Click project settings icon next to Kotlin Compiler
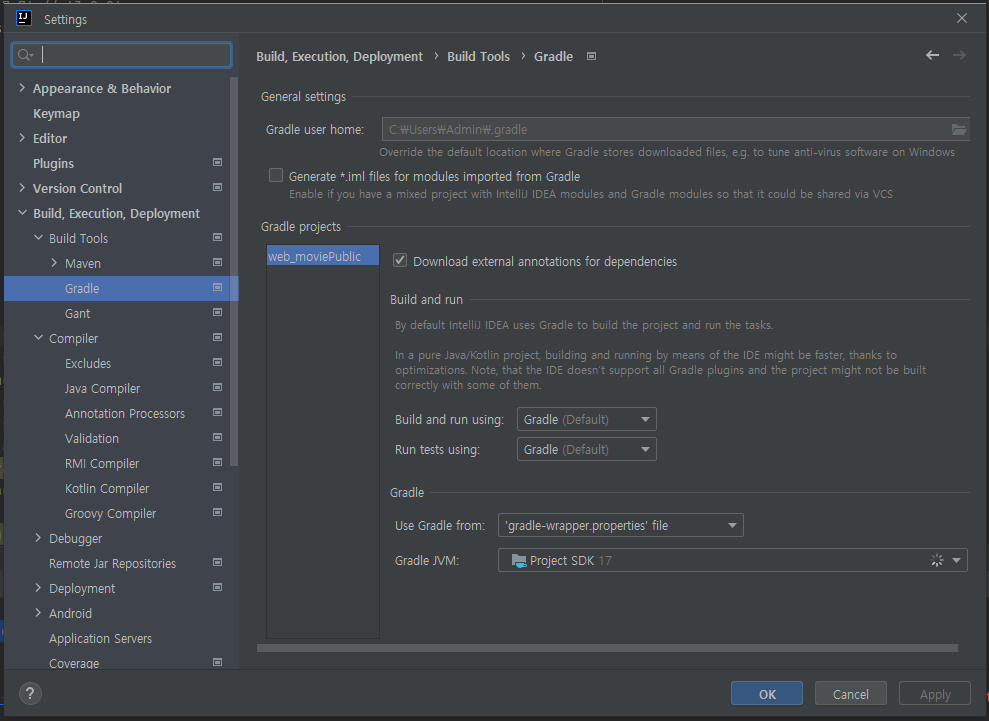This screenshot has width=989, height=721. point(218,488)
